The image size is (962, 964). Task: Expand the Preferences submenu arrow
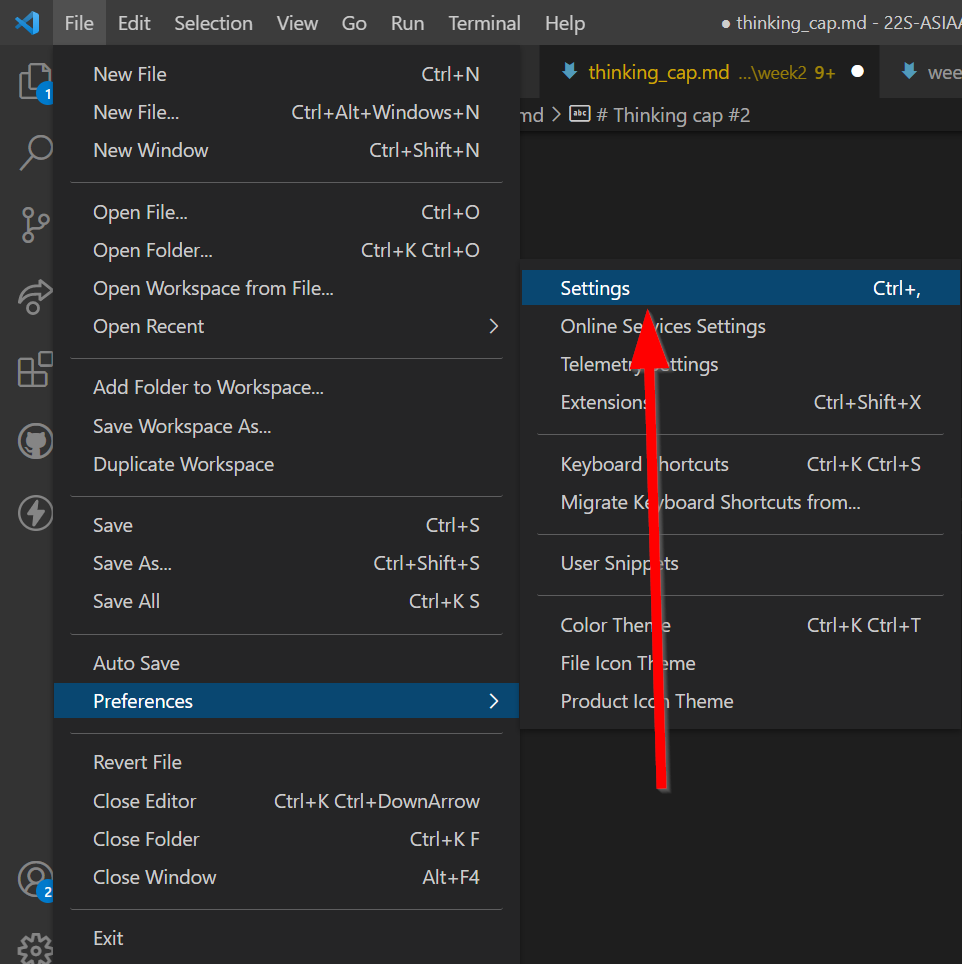coord(493,701)
